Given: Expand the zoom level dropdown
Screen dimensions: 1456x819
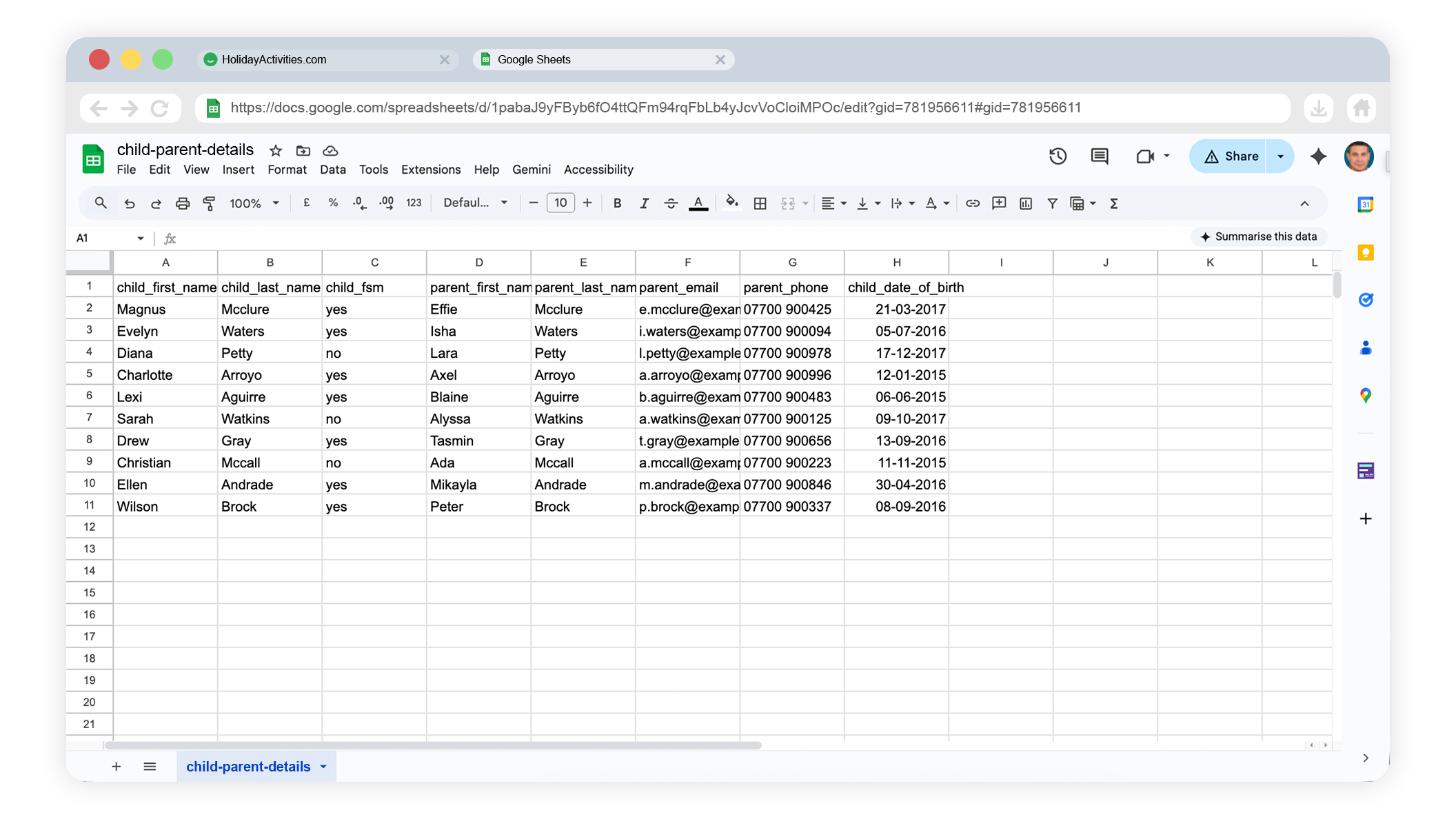Looking at the screenshot, I should click(x=254, y=203).
